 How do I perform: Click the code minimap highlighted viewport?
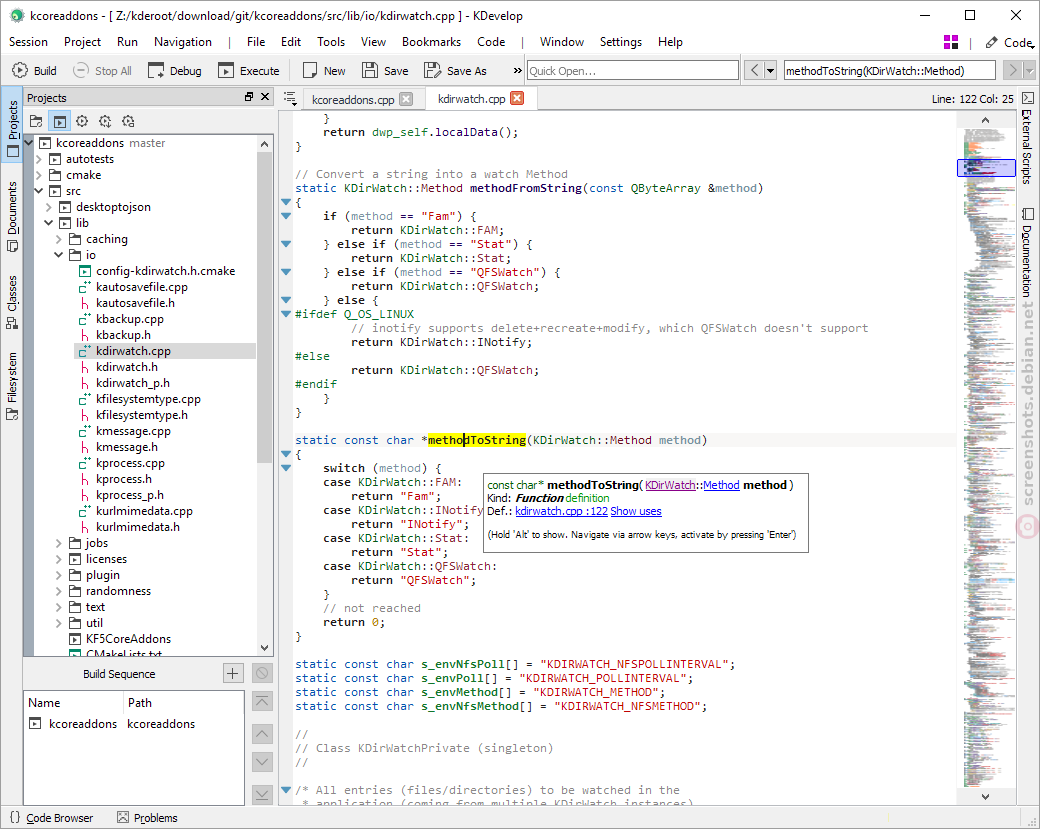coord(986,168)
